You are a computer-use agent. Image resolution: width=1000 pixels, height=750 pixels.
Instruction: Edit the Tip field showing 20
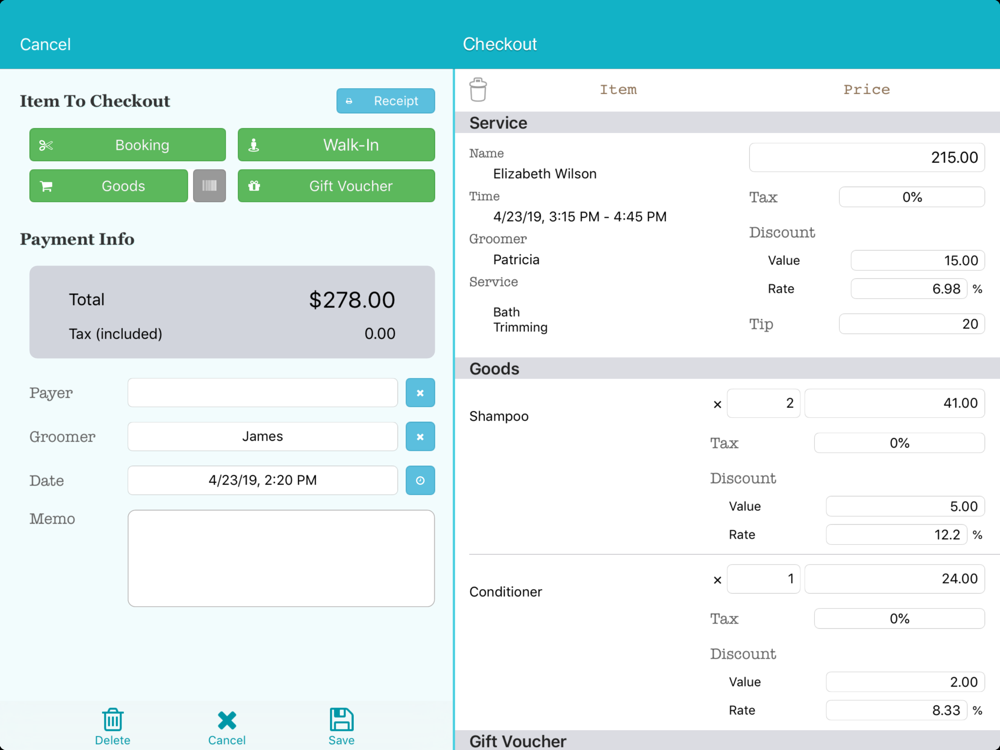pyautogui.click(x=912, y=324)
